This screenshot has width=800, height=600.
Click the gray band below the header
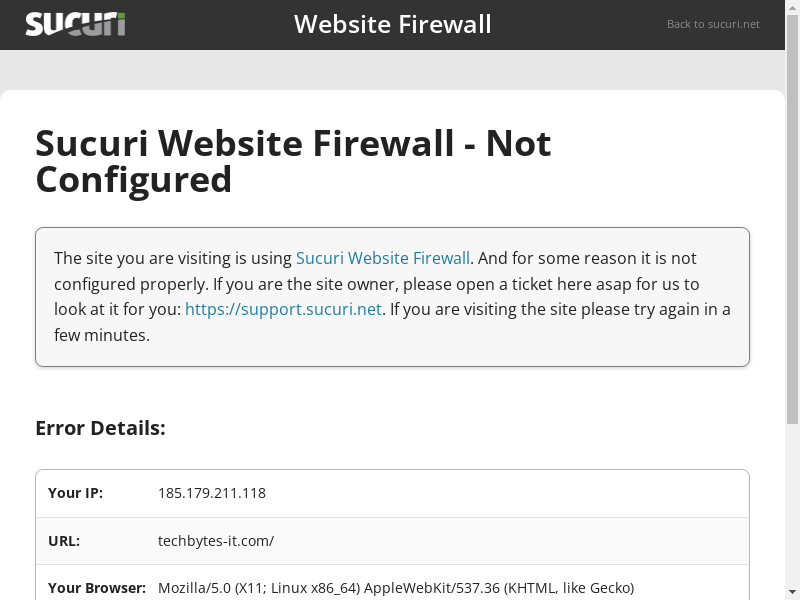pos(392,70)
